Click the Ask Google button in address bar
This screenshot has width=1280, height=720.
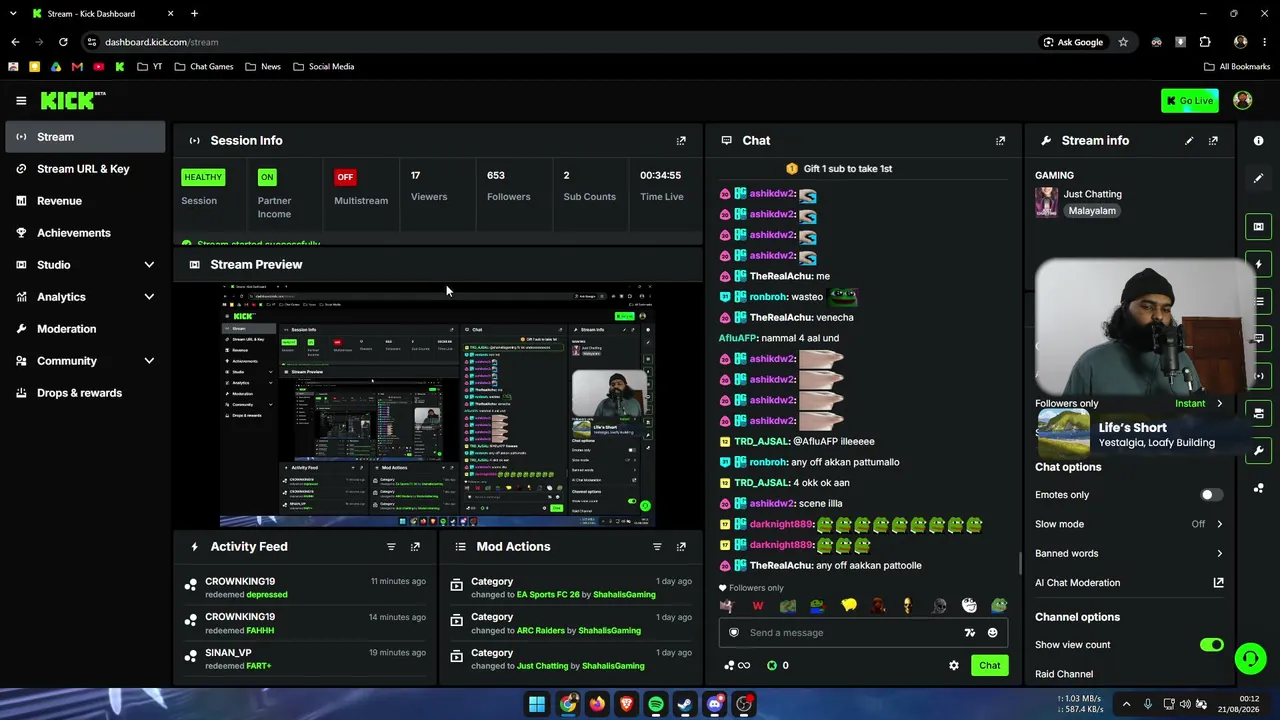(1073, 42)
